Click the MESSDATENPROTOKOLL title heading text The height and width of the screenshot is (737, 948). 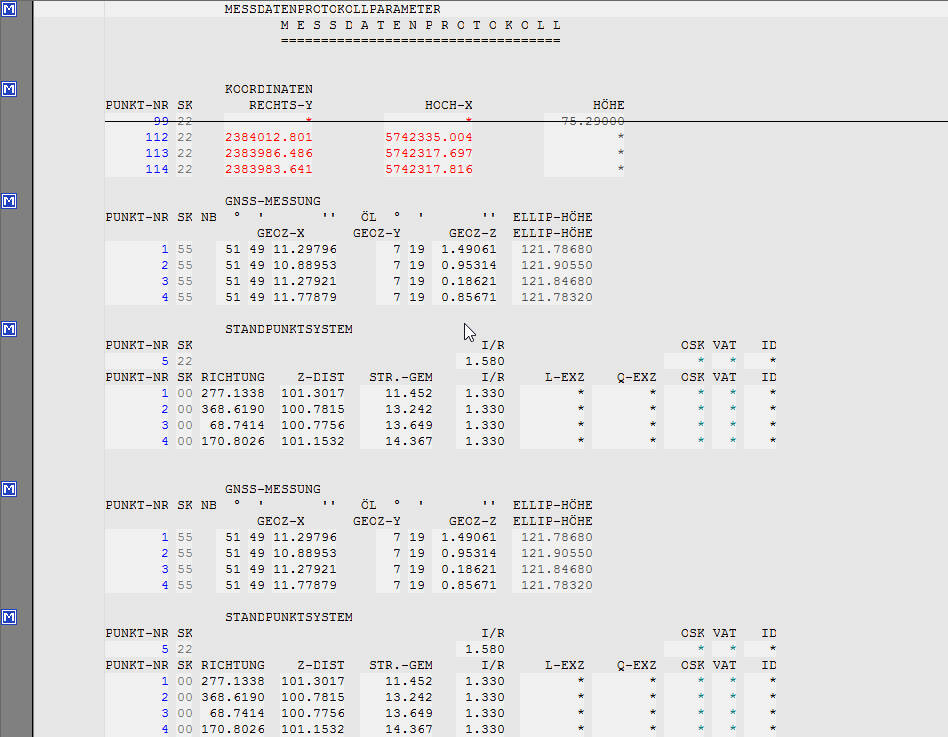click(x=421, y=25)
